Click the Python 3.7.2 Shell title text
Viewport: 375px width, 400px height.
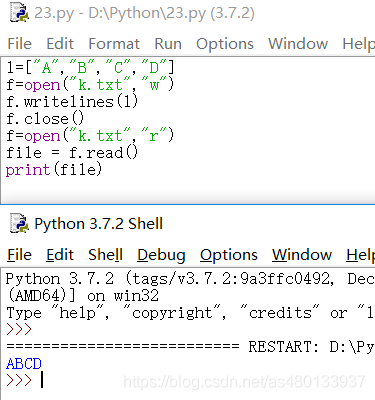[x=99, y=224]
